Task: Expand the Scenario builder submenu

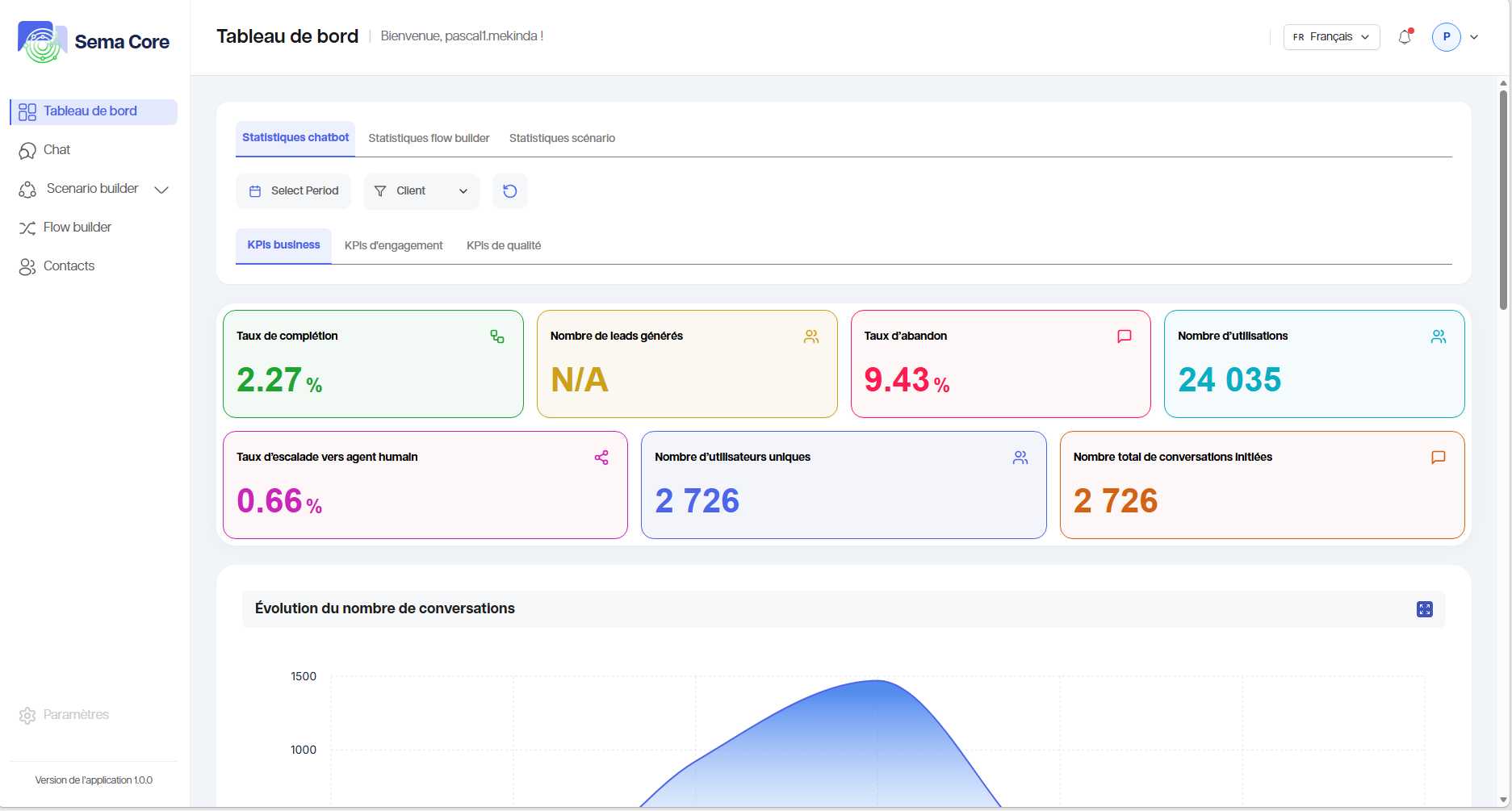Action: pos(161,190)
